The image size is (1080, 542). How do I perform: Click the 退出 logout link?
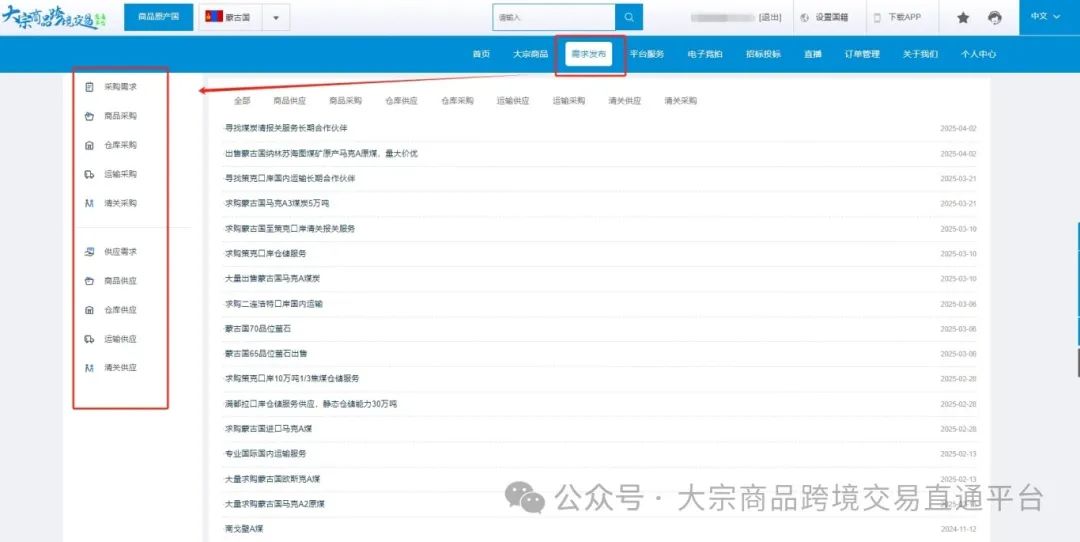770,17
